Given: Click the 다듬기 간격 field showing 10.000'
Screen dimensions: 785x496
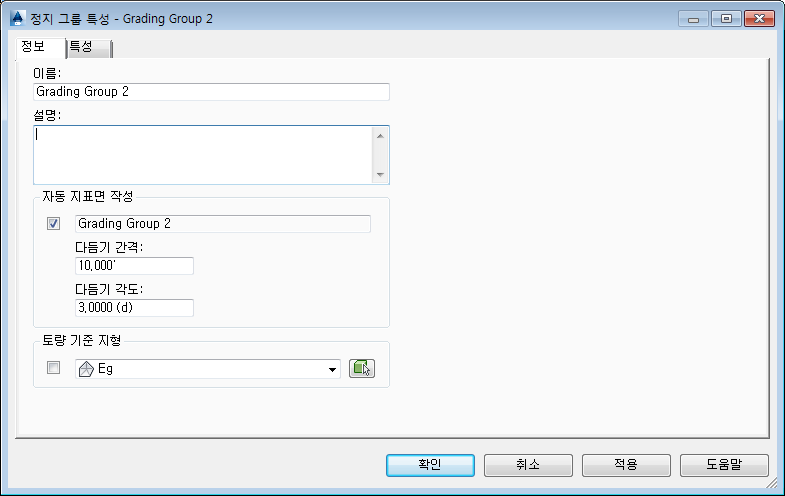Looking at the screenshot, I should 134,266.
